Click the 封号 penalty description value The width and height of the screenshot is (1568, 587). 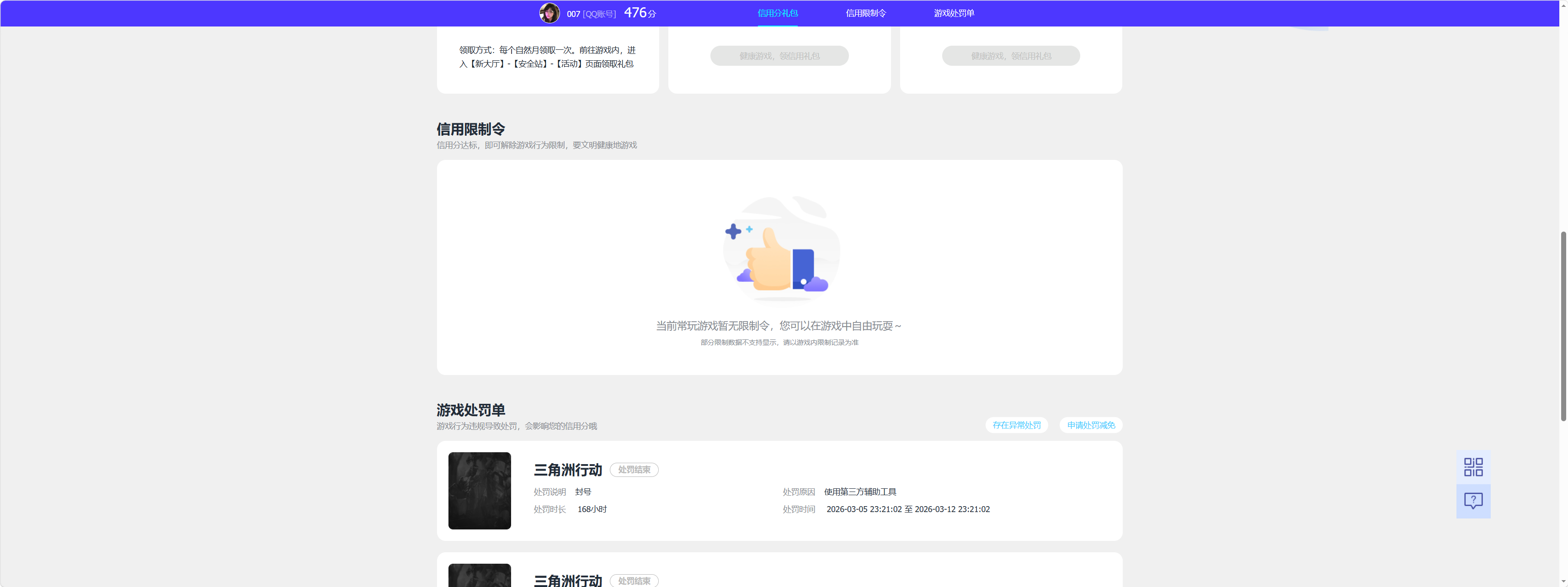tap(583, 492)
